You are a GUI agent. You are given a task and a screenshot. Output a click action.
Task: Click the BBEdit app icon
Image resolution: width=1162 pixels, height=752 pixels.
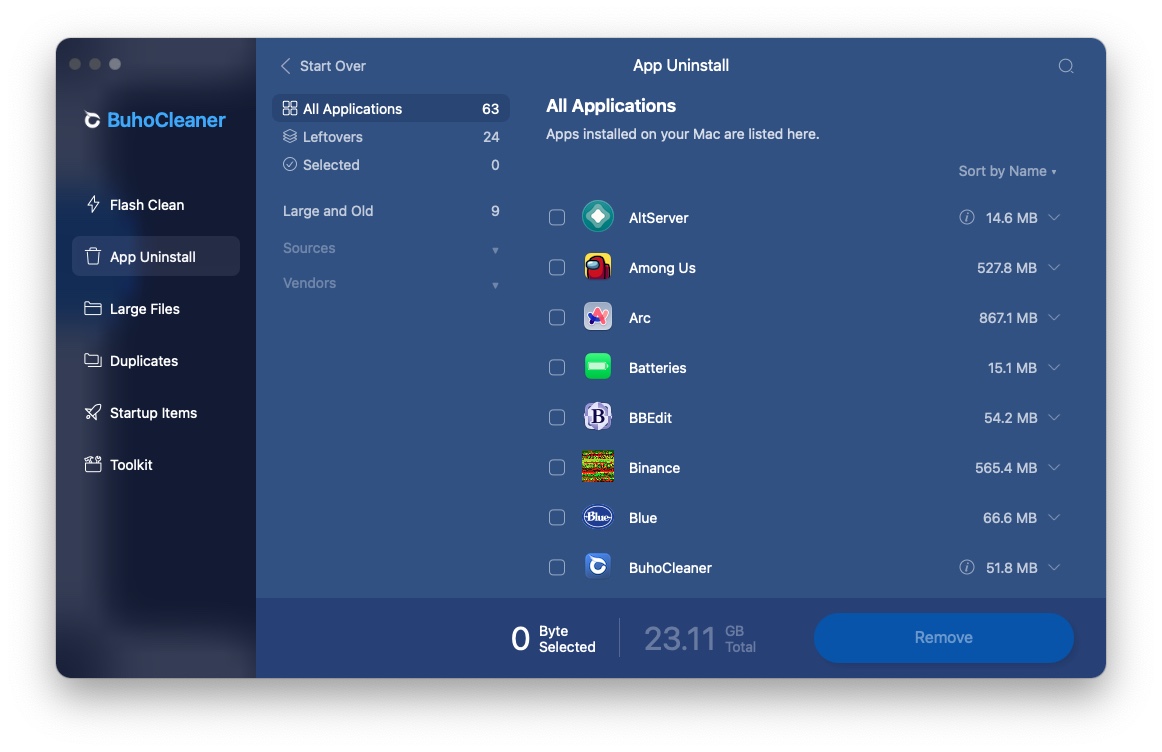click(x=597, y=417)
